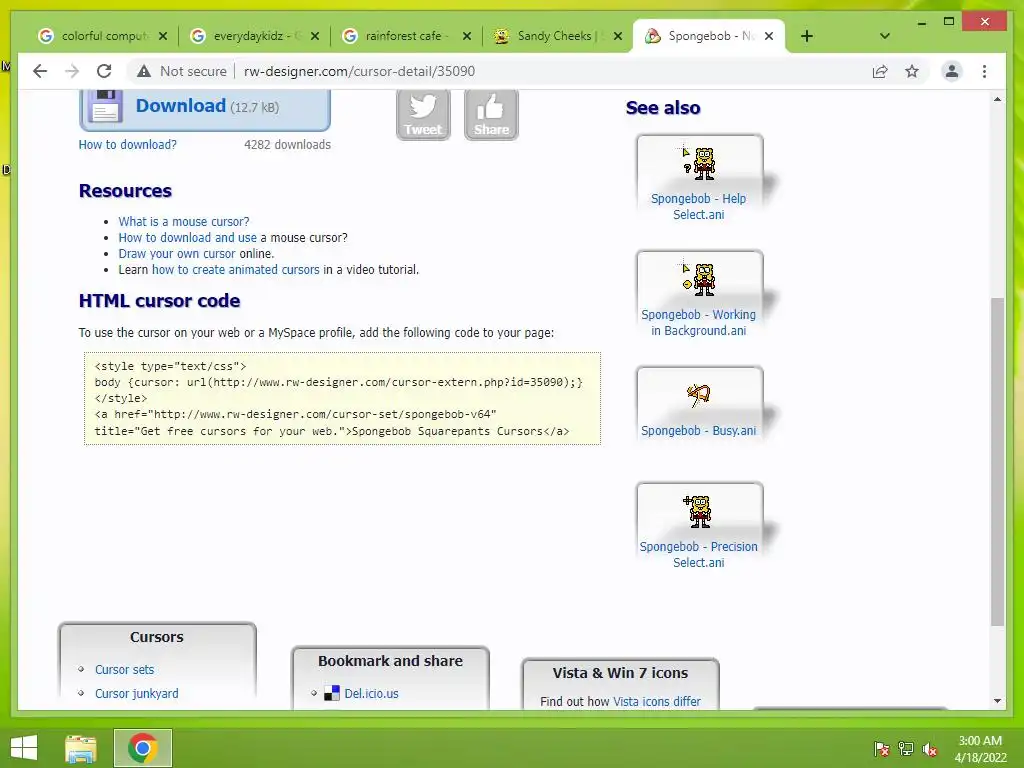Click the browser forward arrow

point(72,71)
